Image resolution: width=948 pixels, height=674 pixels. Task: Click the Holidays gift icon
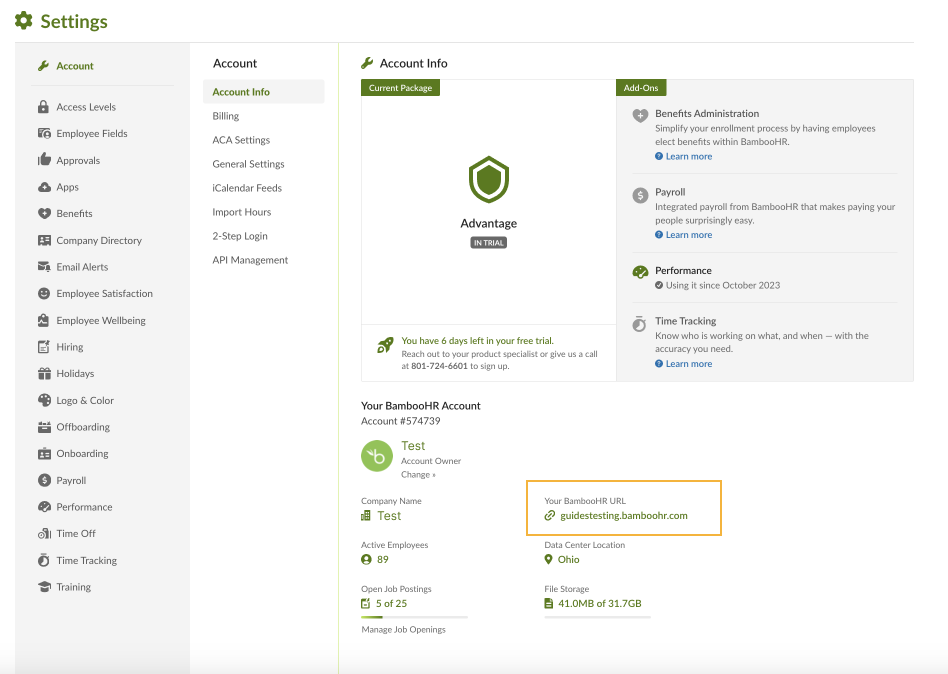(x=44, y=374)
